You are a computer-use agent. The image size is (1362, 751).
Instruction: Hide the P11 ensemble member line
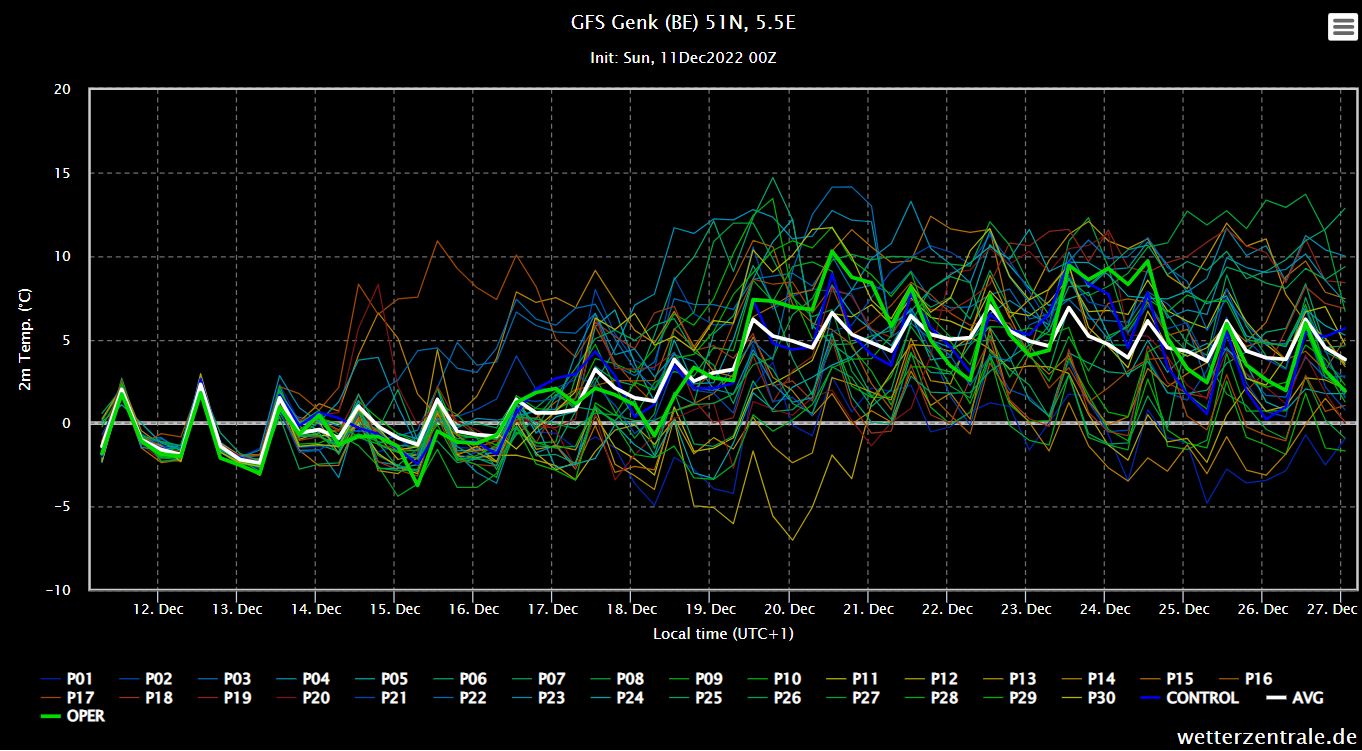click(x=853, y=680)
